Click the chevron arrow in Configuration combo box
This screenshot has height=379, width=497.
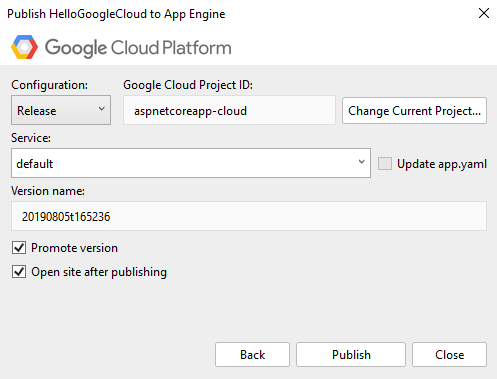tap(102, 109)
